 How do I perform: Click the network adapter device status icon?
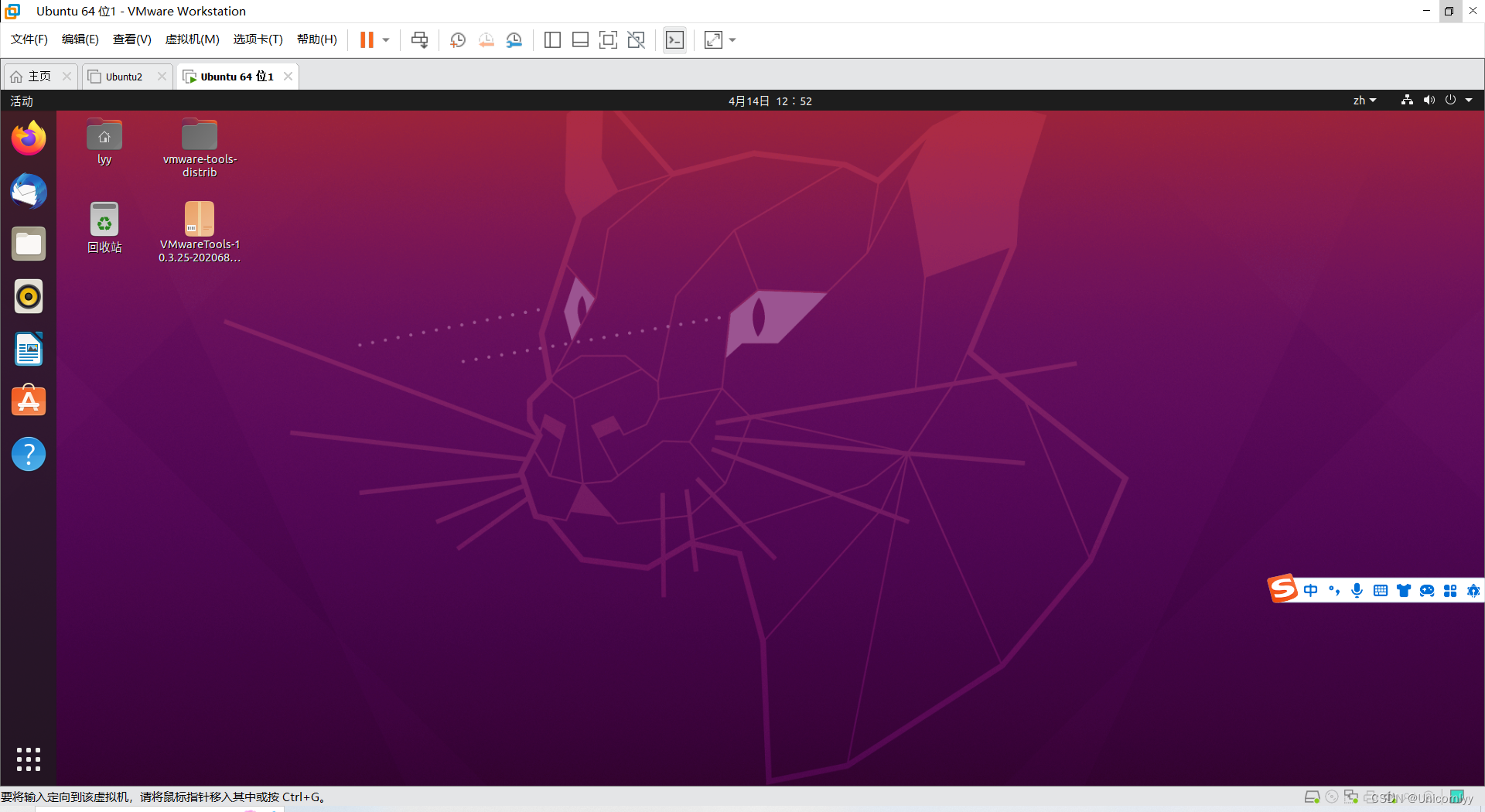[x=1351, y=797]
